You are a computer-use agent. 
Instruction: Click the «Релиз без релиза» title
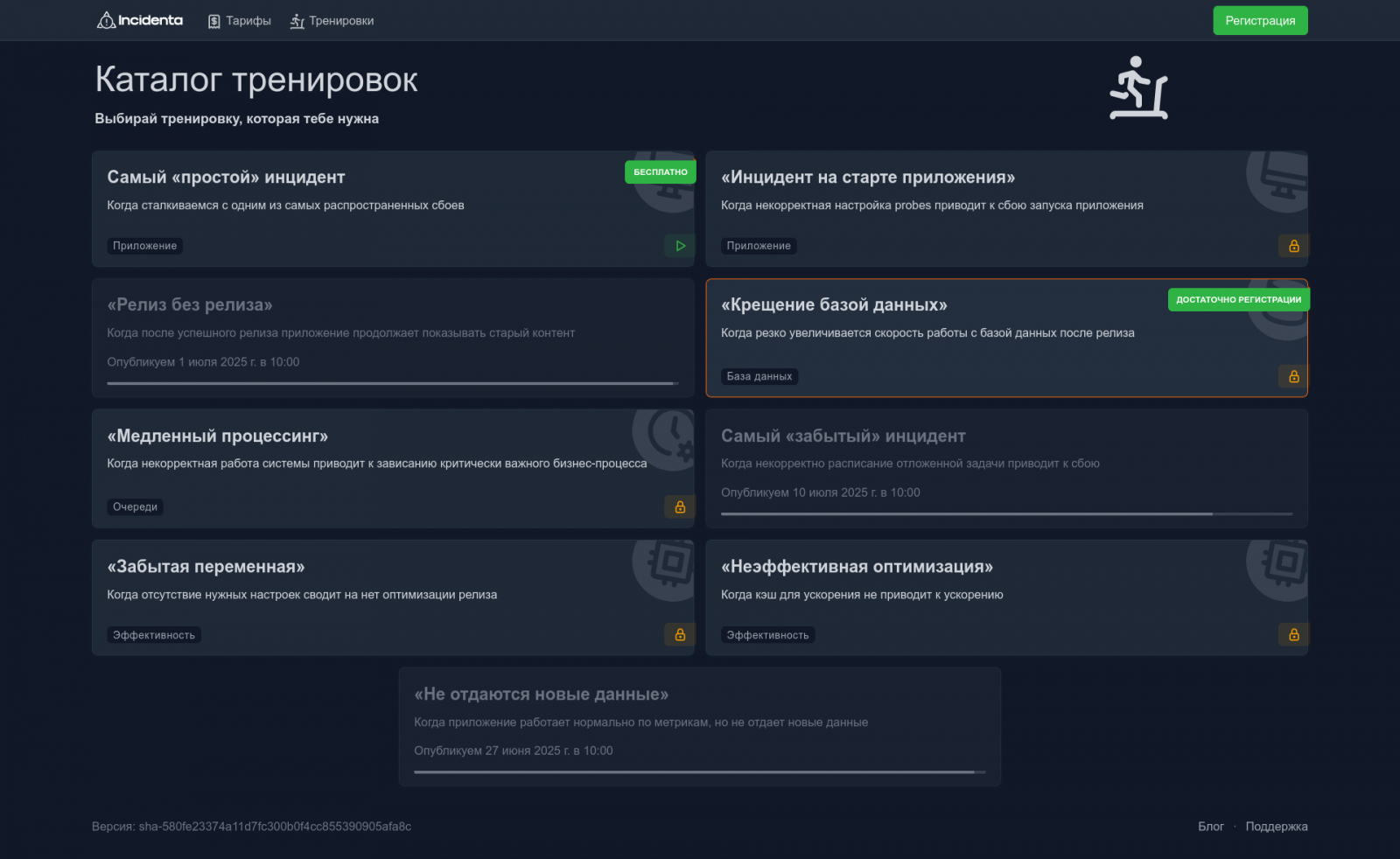pos(190,304)
